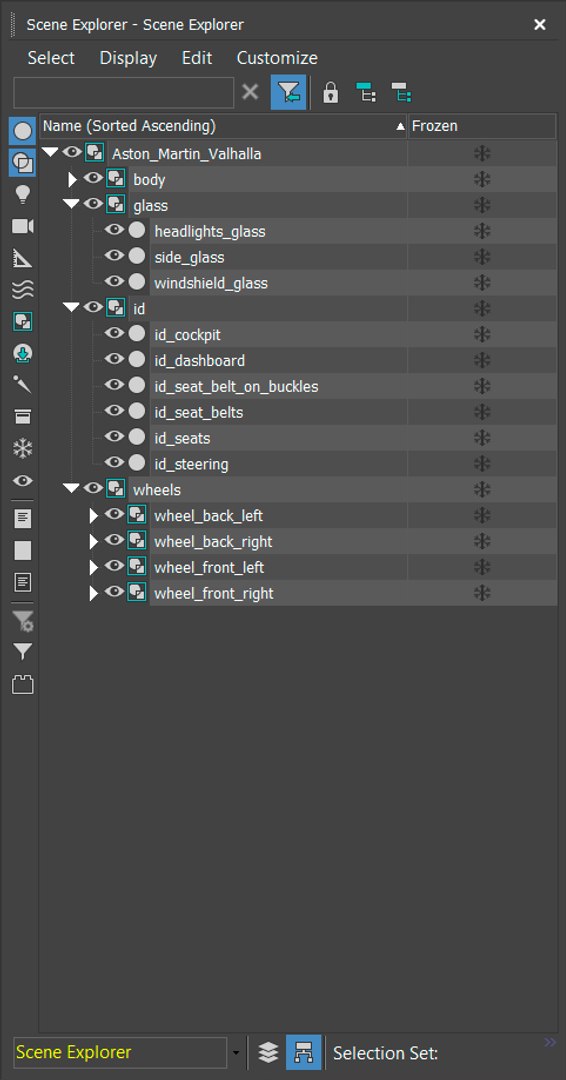Click the first hierarchy tree toolbar icon
The height and width of the screenshot is (1080, 566).
[x=366, y=92]
